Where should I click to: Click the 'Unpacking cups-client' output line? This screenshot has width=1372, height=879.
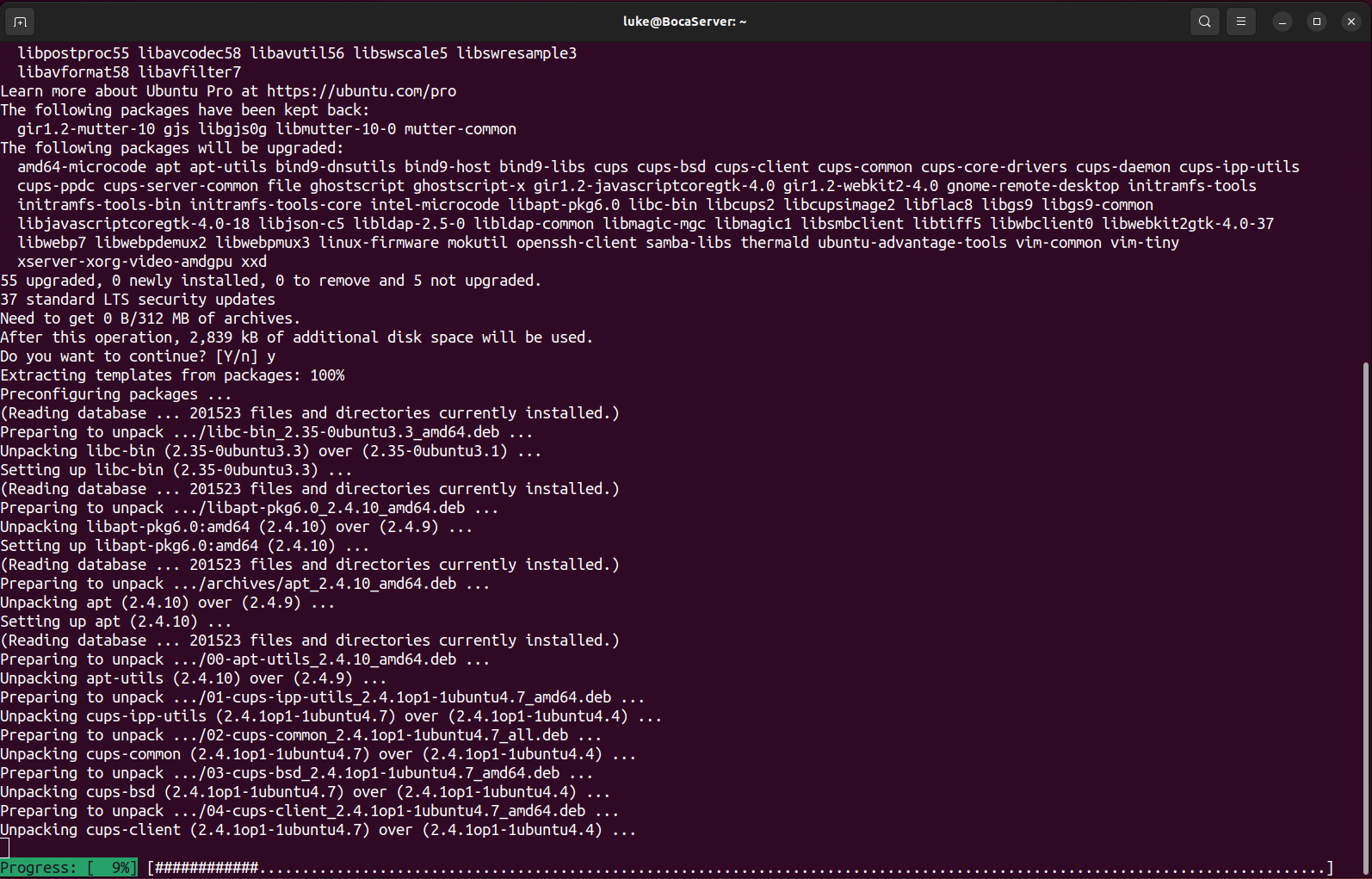(x=318, y=830)
